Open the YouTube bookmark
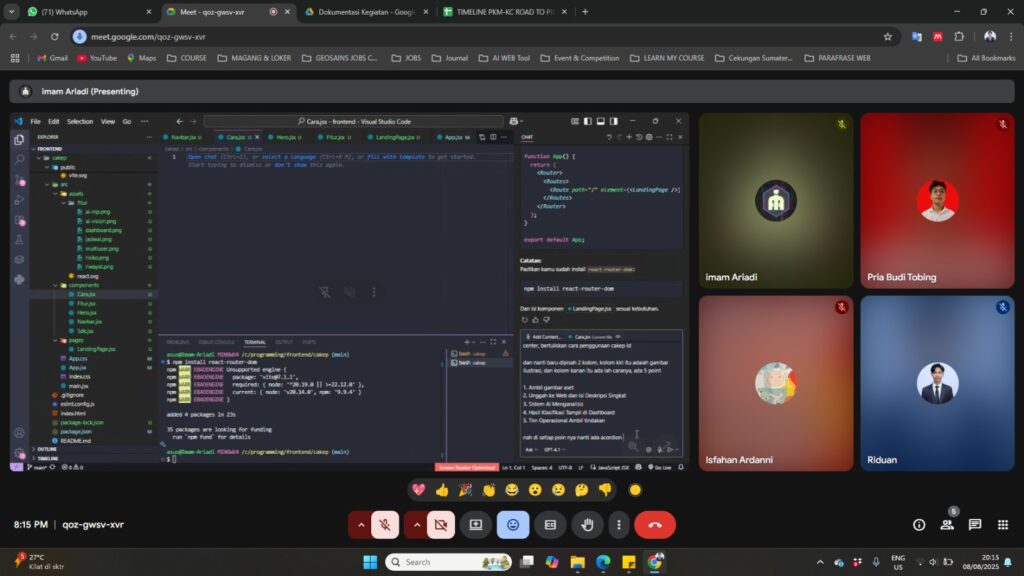Image resolution: width=1024 pixels, height=576 pixels. pos(96,58)
